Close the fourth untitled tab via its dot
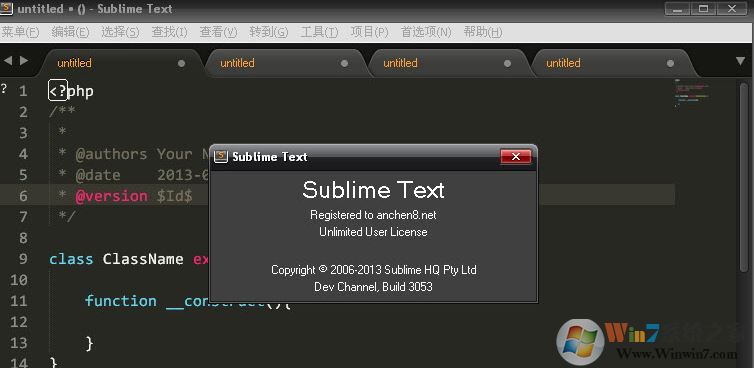Viewport: 754px width, 368px height. tap(670, 63)
